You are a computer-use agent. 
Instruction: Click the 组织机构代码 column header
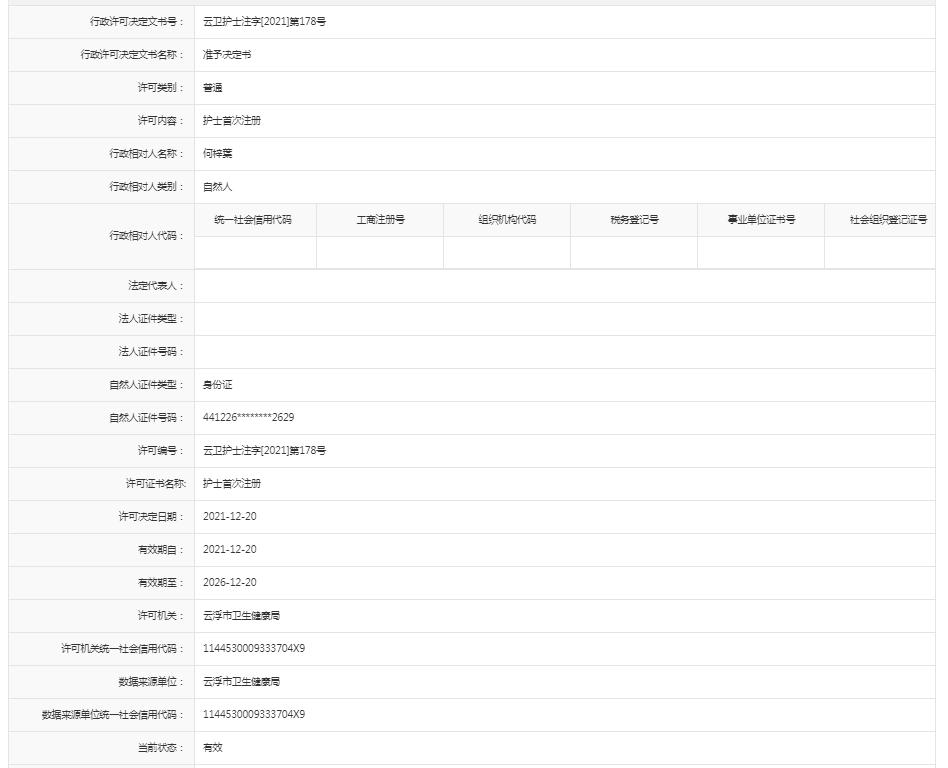pos(507,219)
